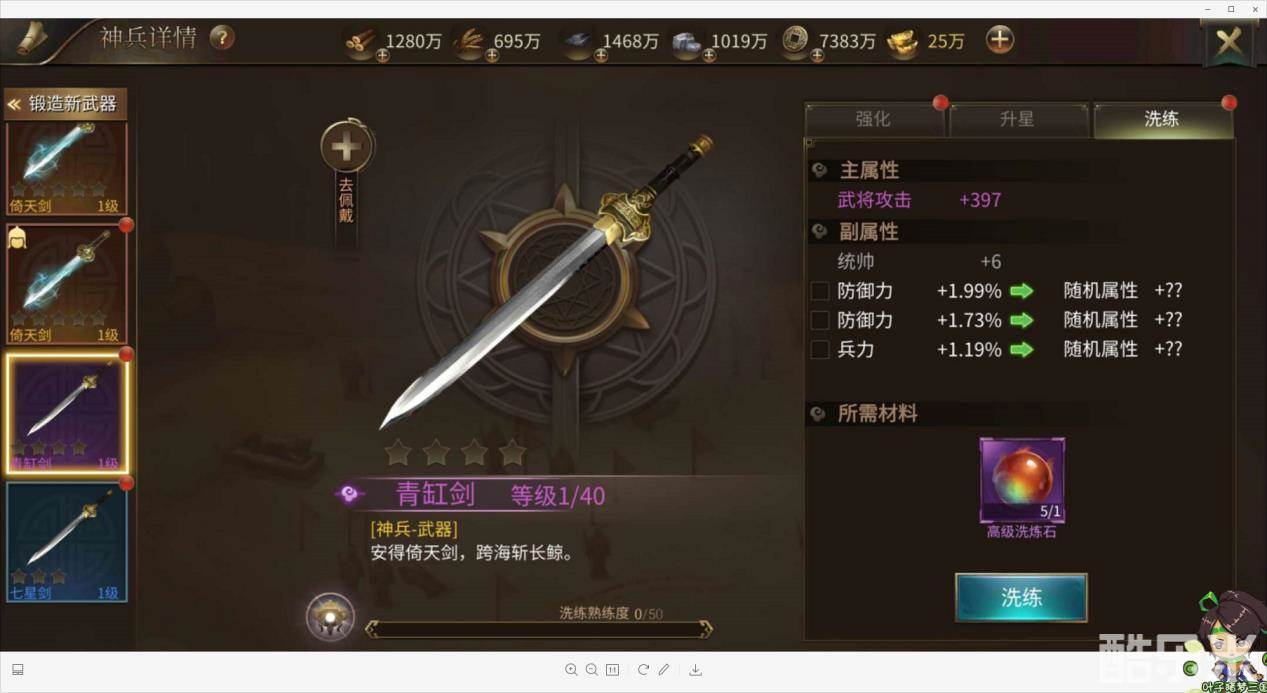Click the plus icon after the gold ingots
The height and width of the screenshot is (693, 1267).
coord(1000,39)
